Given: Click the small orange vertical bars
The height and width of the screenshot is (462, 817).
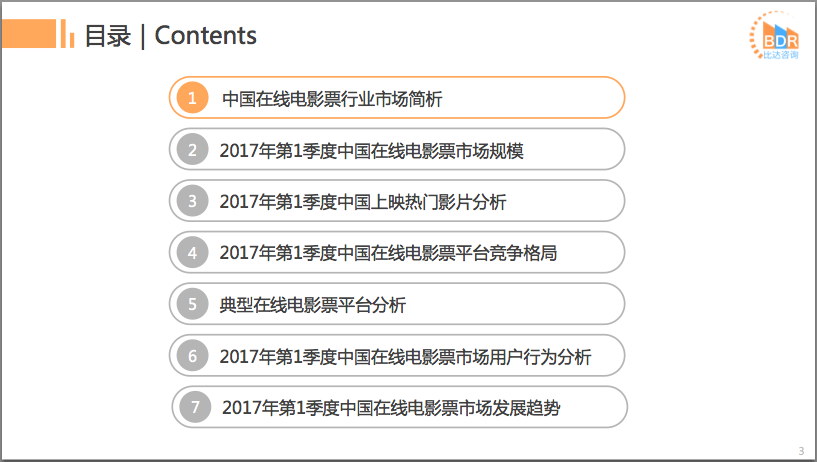Looking at the screenshot, I should pyautogui.click(x=67, y=35).
